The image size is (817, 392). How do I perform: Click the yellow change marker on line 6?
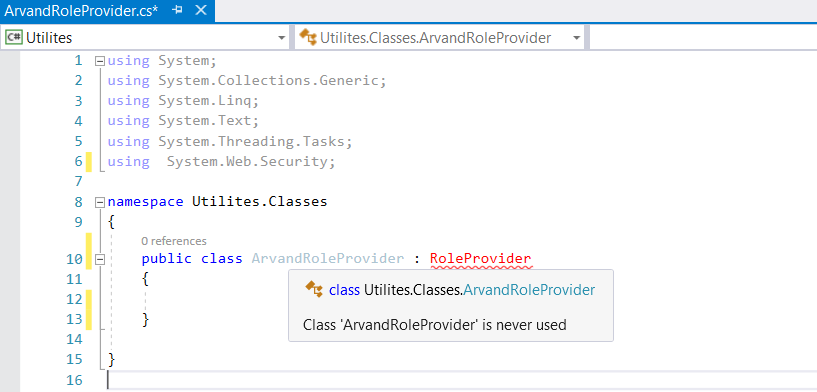[89, 162]
